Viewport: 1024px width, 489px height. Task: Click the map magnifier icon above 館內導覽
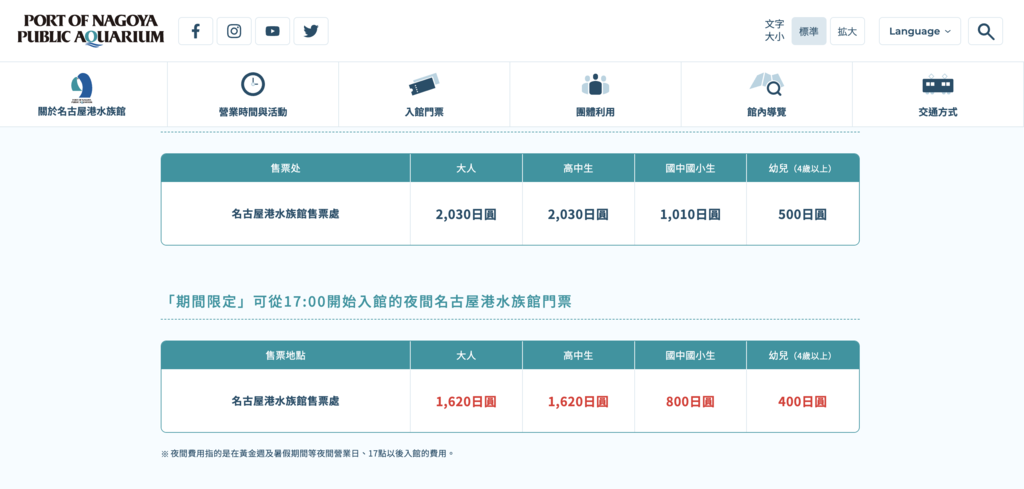click(x=766, y=84)
